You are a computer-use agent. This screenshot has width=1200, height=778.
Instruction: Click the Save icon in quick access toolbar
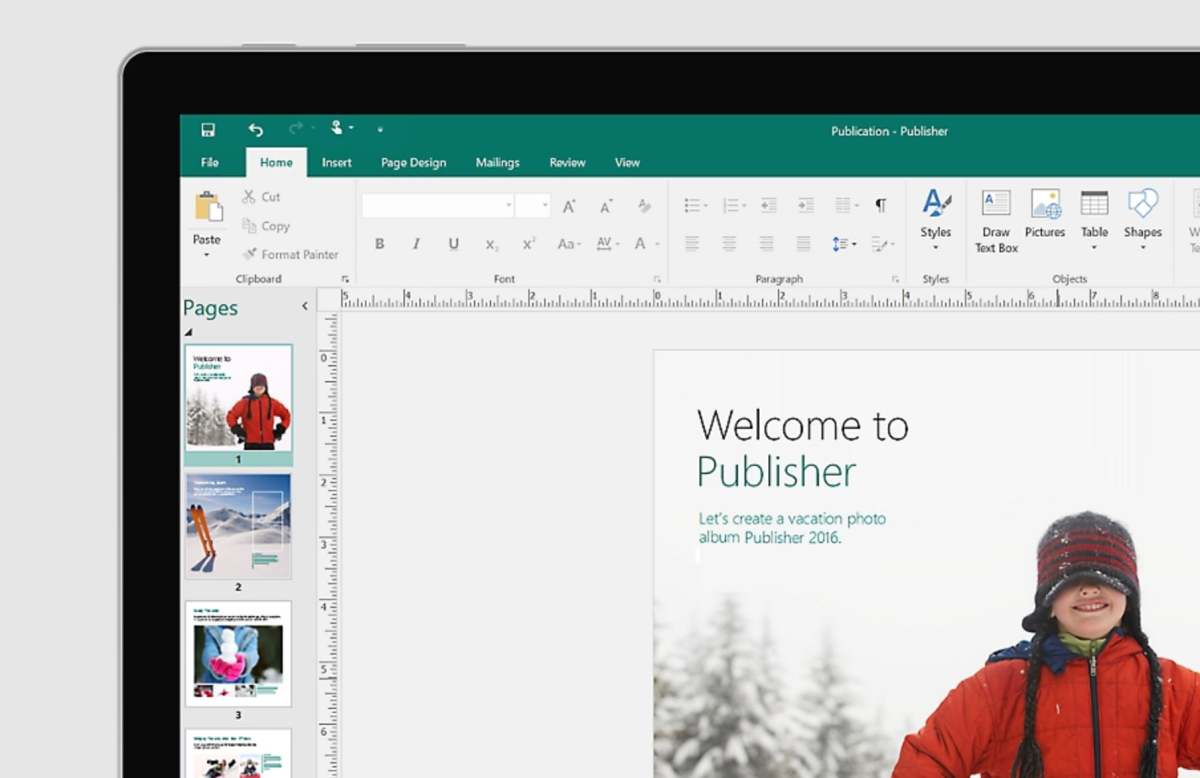[208, 130]
